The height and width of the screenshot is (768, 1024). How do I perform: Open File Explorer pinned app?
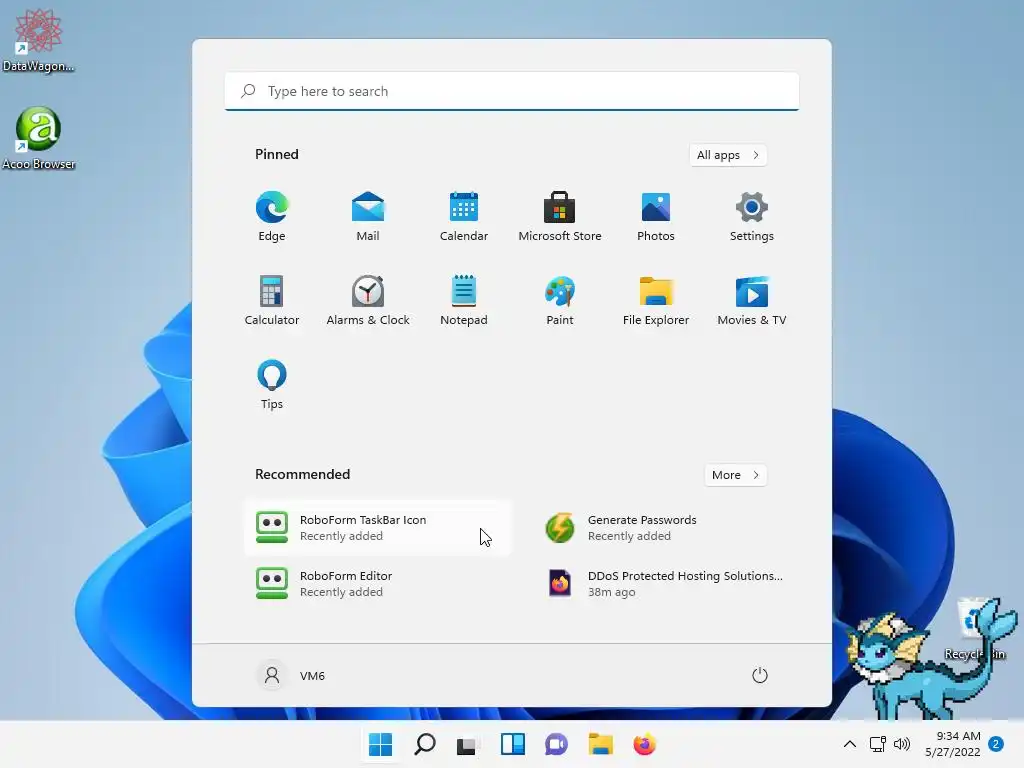click(x=656, y=300)
